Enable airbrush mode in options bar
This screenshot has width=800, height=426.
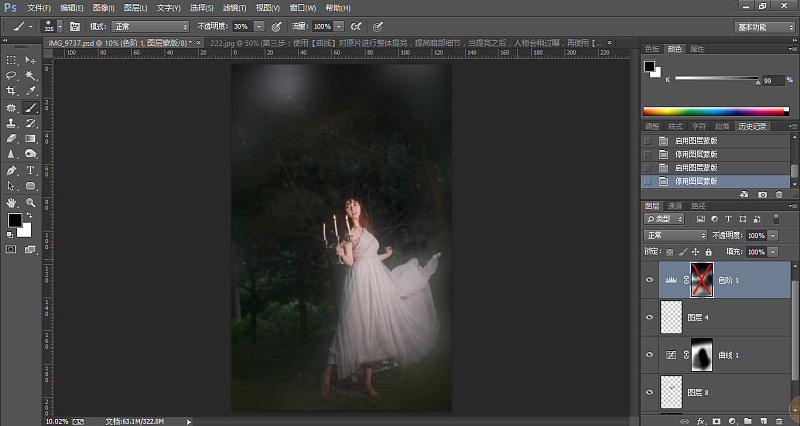pyautogui.click(x=356, y=27)
